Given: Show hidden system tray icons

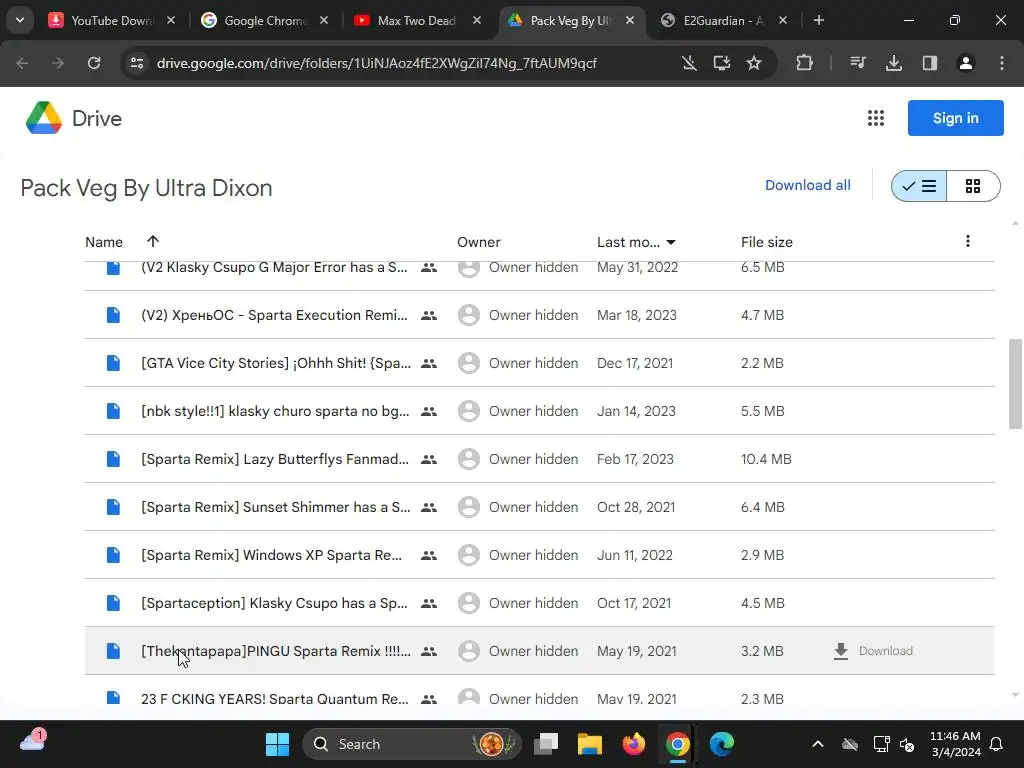Looking at the screenshot, I should 818,744.
